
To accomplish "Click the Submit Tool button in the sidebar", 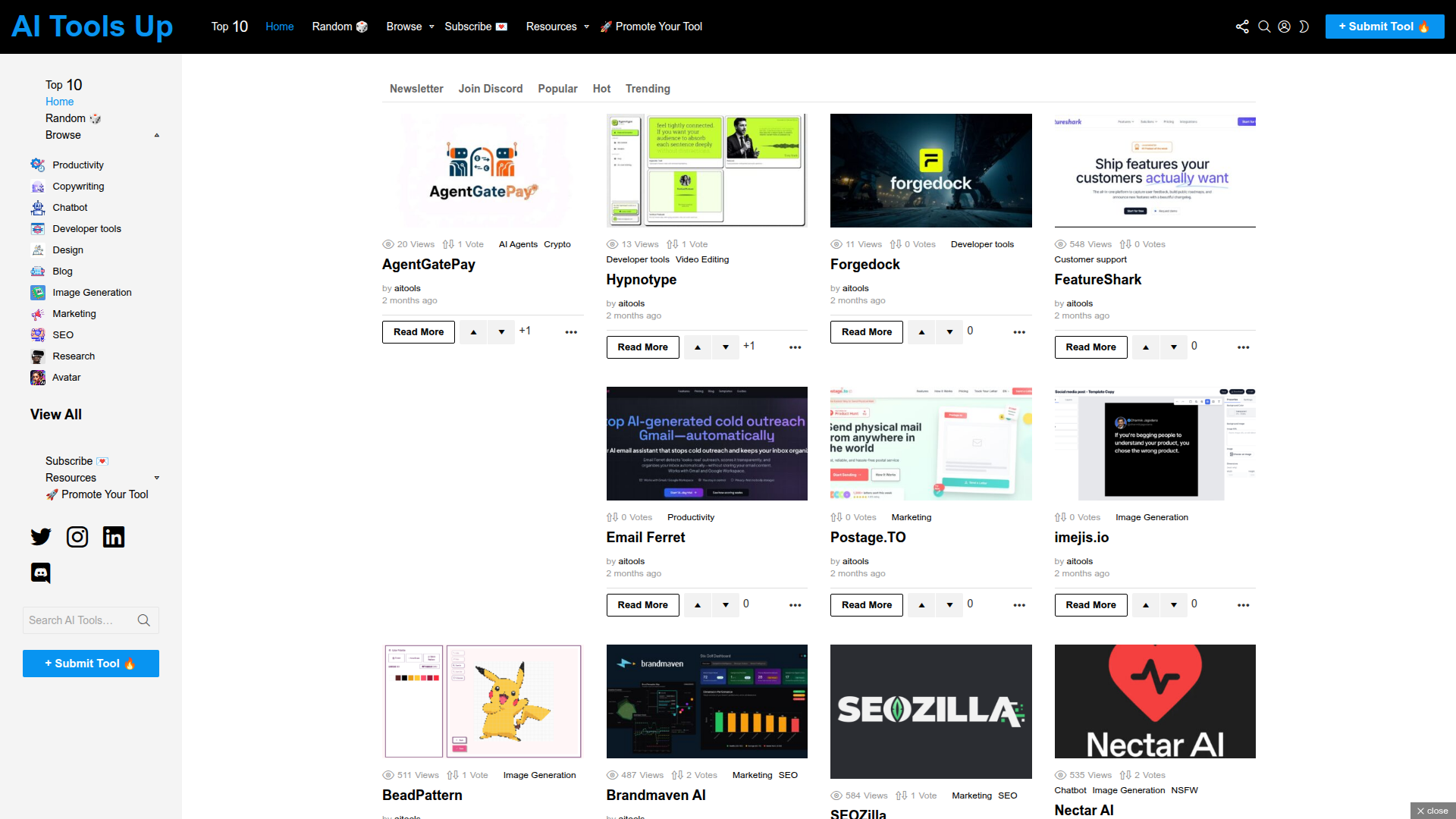I will [91, 664].
